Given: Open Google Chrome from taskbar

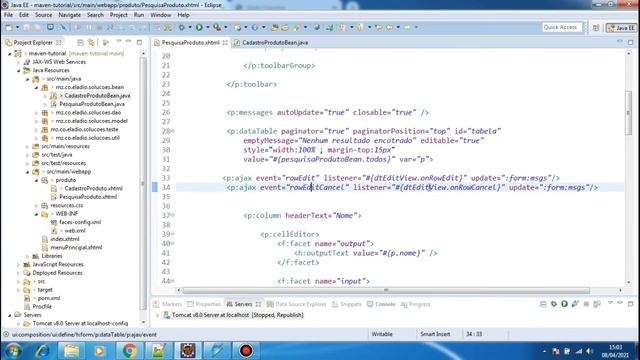Looking at the screenshot, I should coord(129,351).
